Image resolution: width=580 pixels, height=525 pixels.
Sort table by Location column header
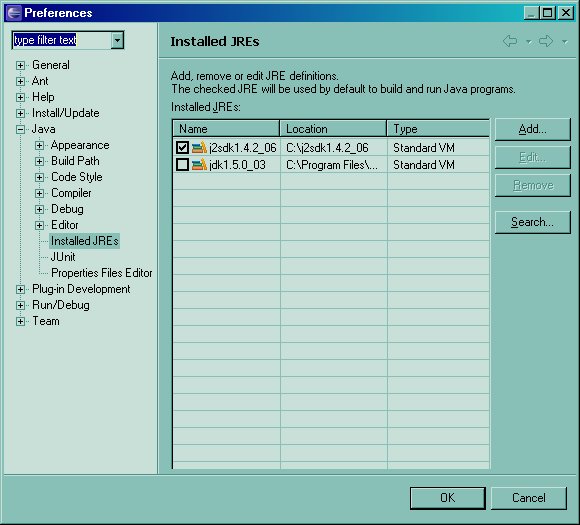[333, 129]
